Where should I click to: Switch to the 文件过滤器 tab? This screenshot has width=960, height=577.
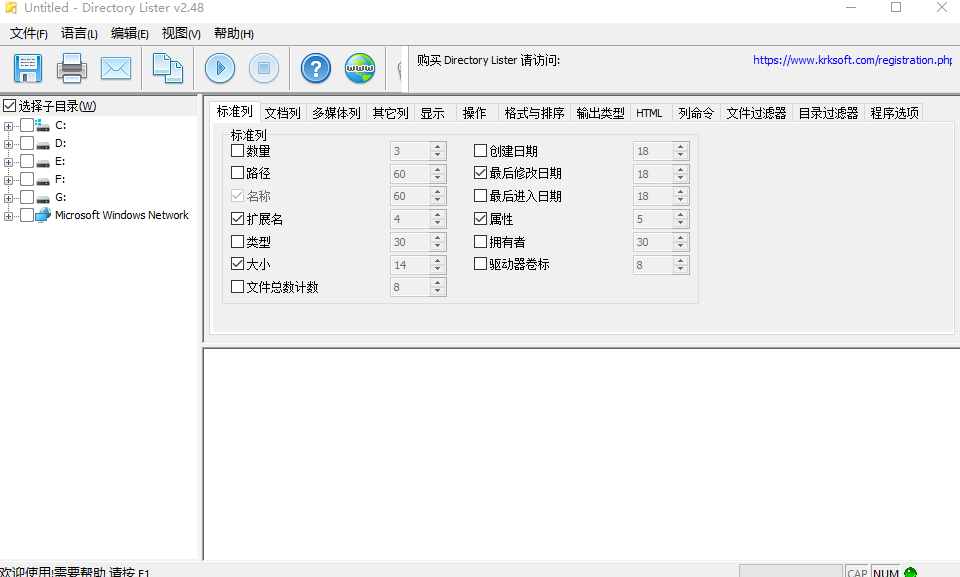pyautogui.click(x=756, y=113)
